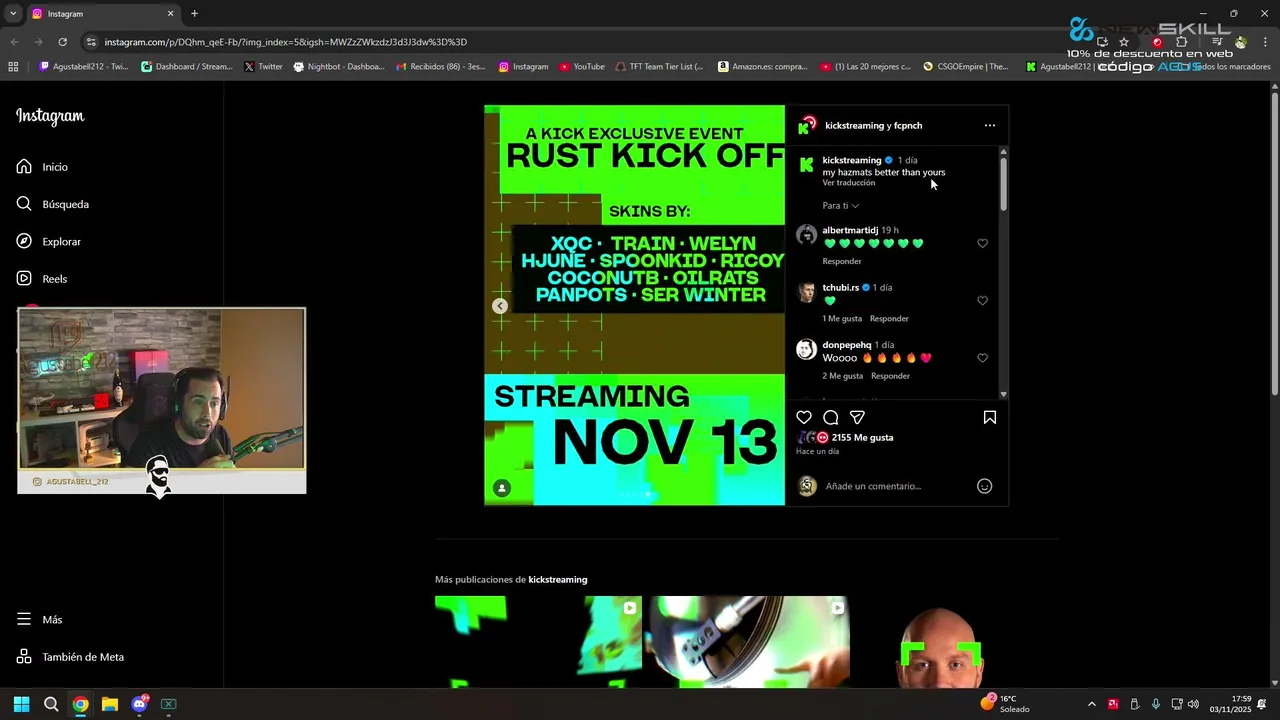Like donpepehq's comment

(982, 358)
